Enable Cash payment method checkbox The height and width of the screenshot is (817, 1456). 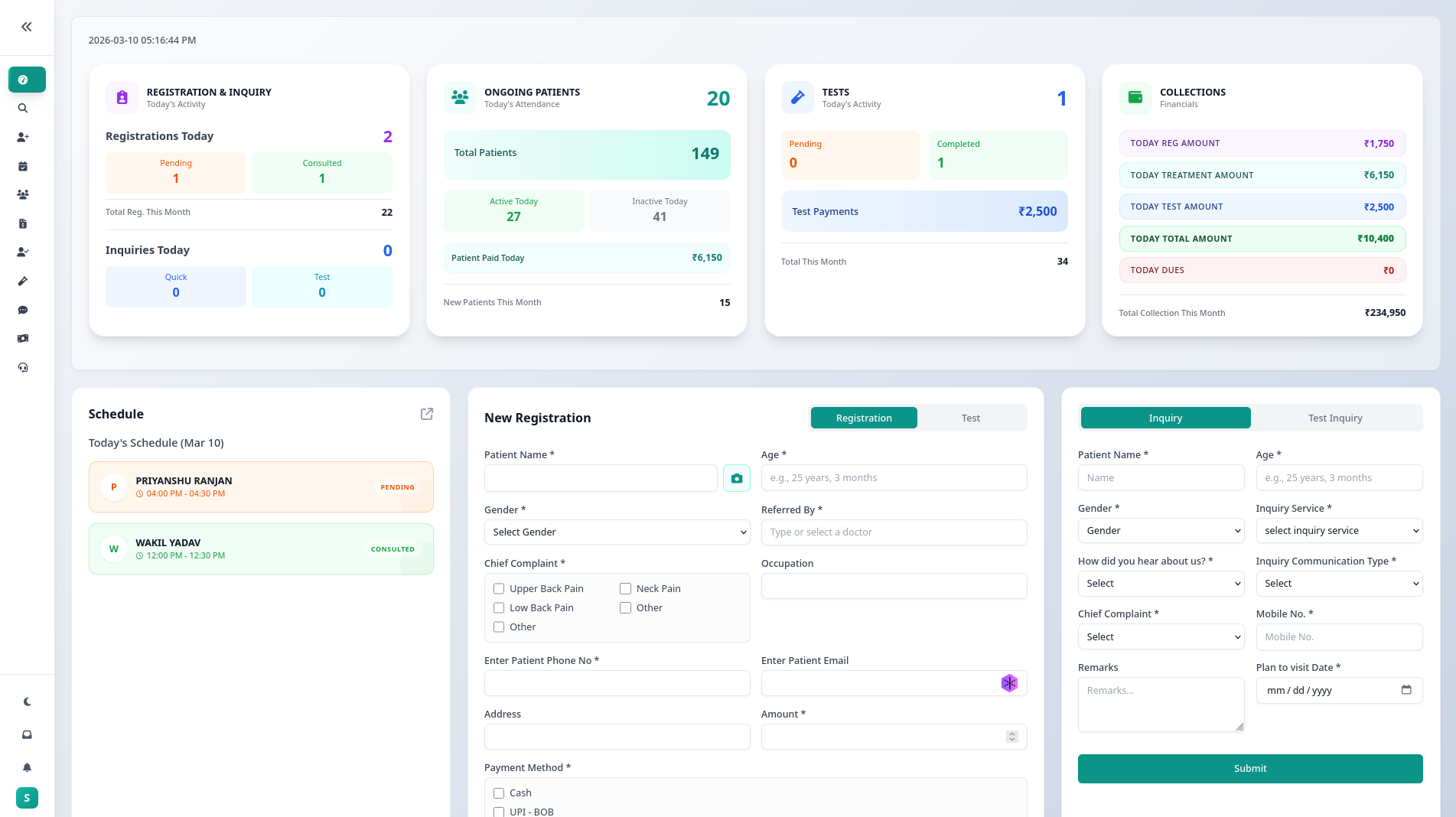tap(499, 793)
